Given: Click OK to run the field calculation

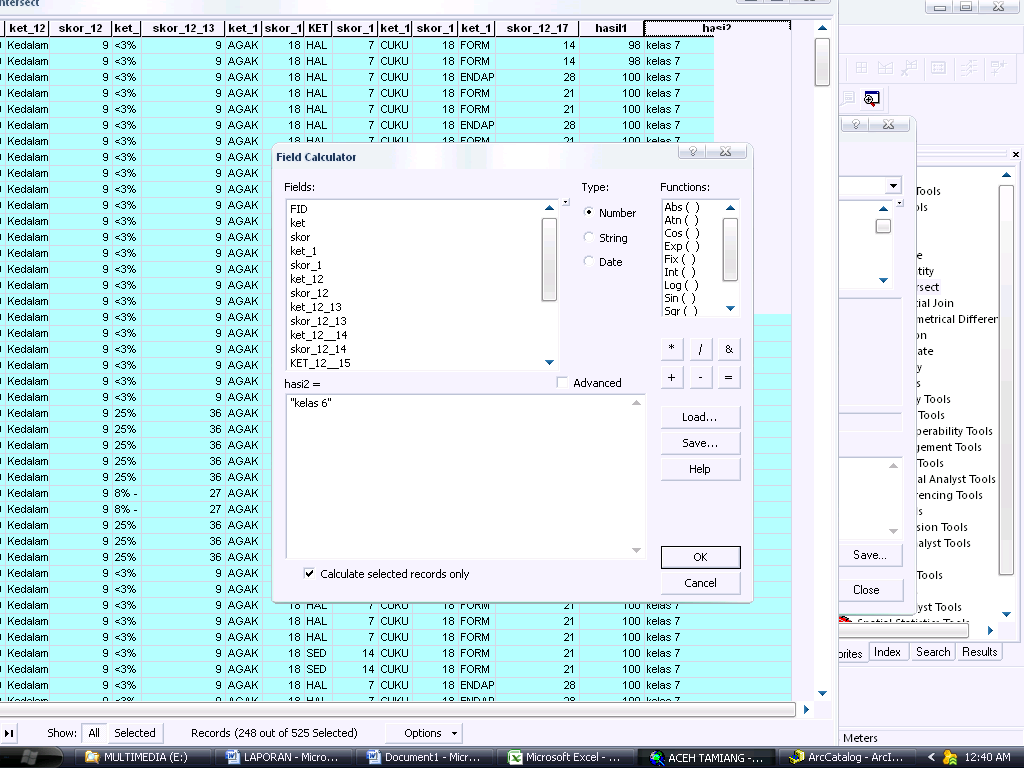Looking at the screenshot, I should 700,557.
